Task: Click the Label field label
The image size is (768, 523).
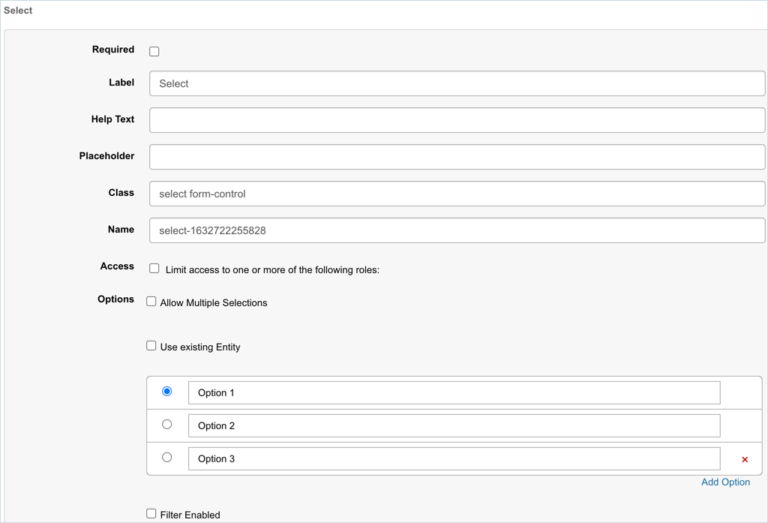Action: 121,82
